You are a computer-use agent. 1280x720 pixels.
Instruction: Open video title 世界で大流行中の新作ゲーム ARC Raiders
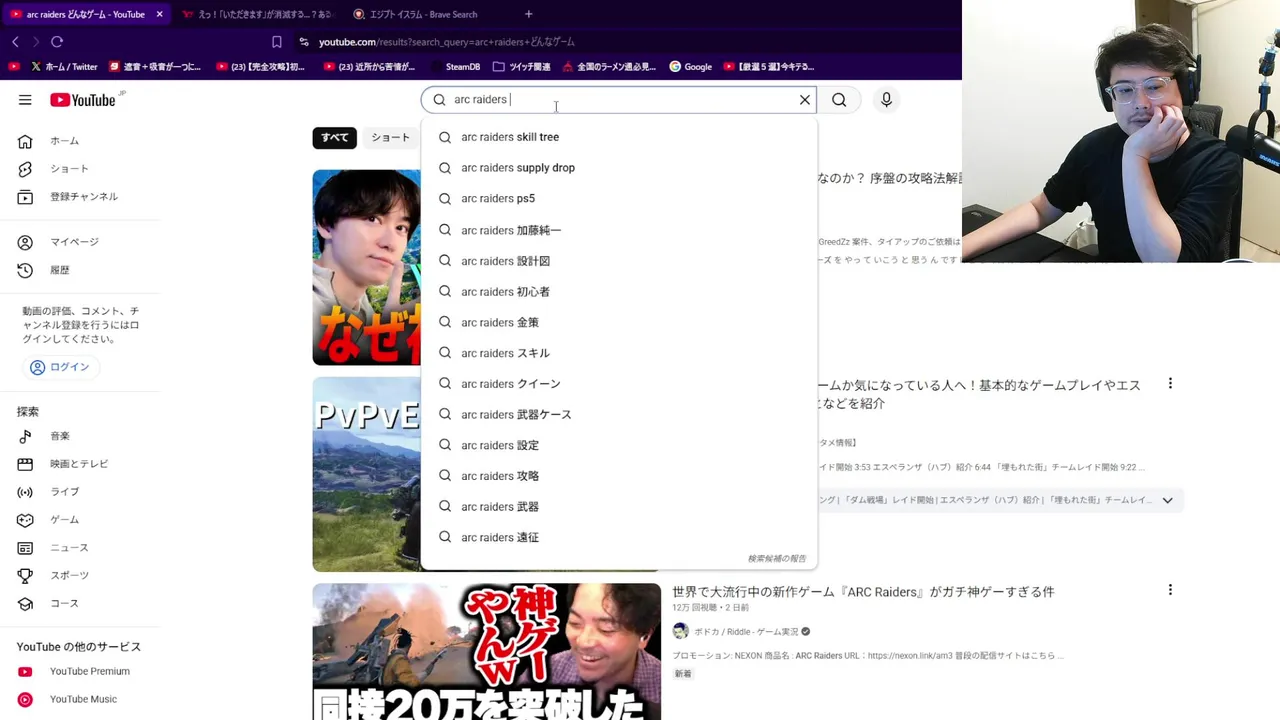[863, 592]
